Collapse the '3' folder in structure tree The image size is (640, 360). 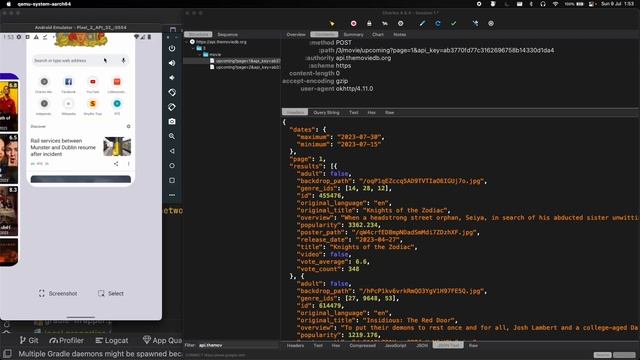193,48
